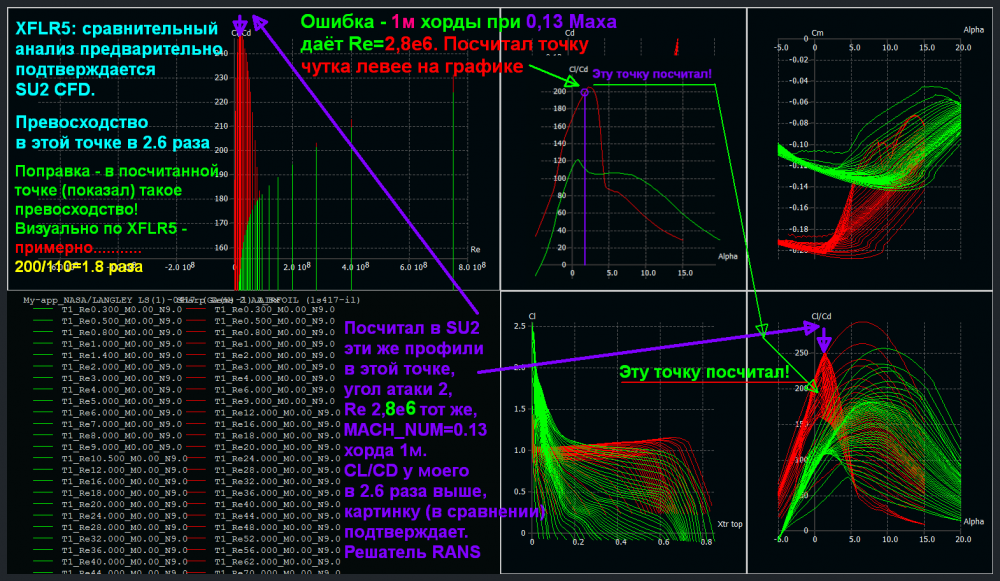Screen dimensions: 1000x581
Task: Highlight green-curve legend entry T1_Re6.000_M0.00_N9.0
Action: tap(122, 413)
